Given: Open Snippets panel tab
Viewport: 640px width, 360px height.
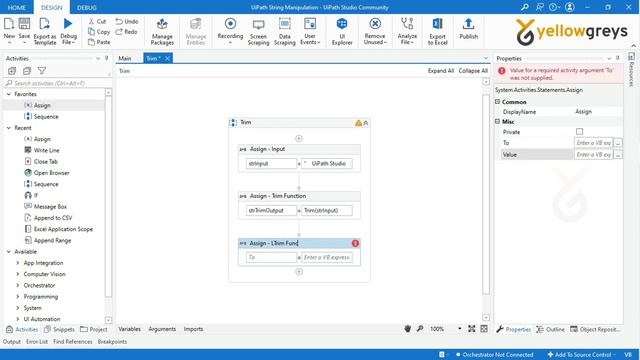Looking at the screenshot, I should (59, 329).
